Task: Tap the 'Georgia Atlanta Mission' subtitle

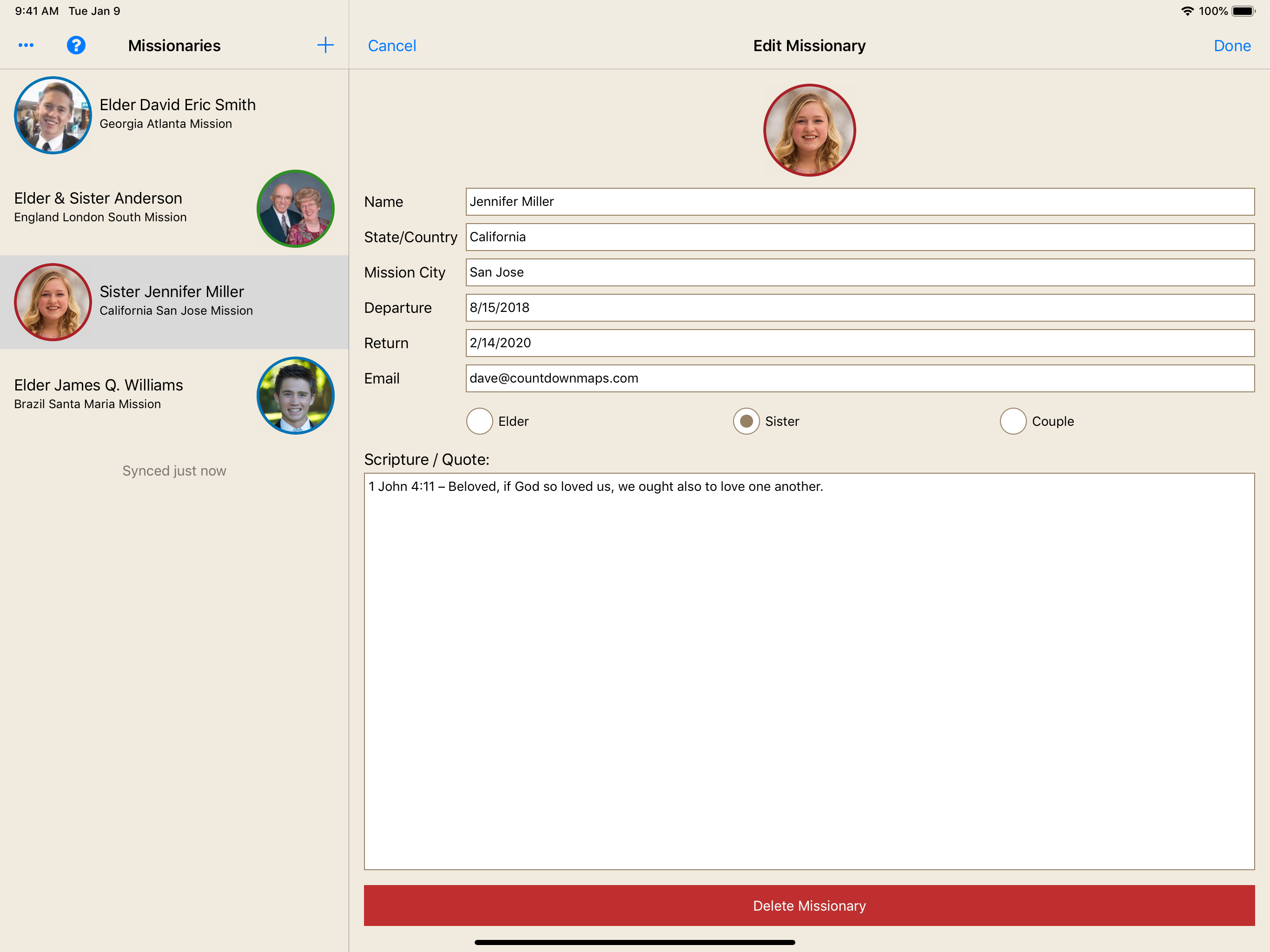Action: click(165, 124)
